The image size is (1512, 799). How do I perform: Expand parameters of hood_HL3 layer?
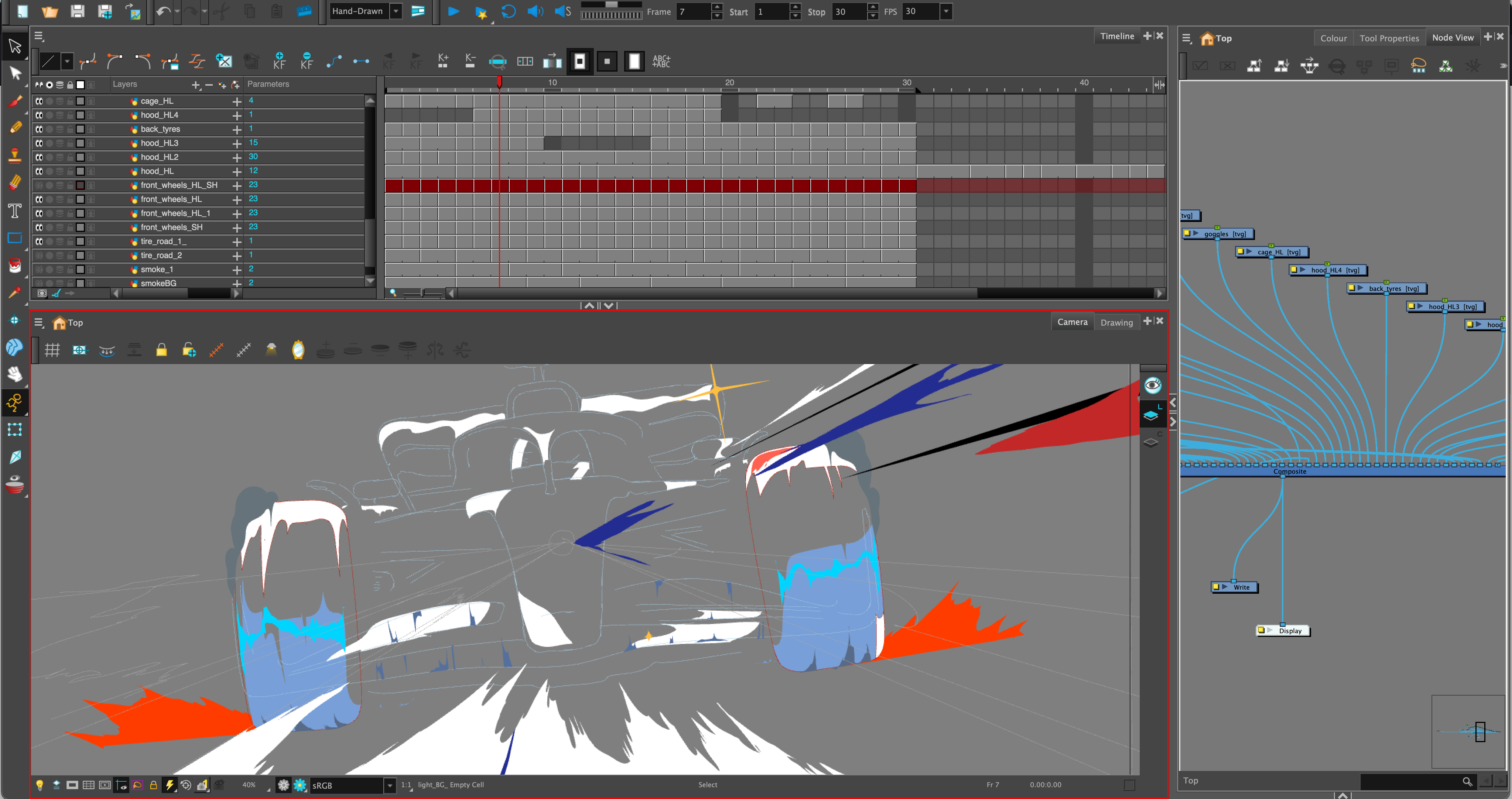click(x=236, y=144)
